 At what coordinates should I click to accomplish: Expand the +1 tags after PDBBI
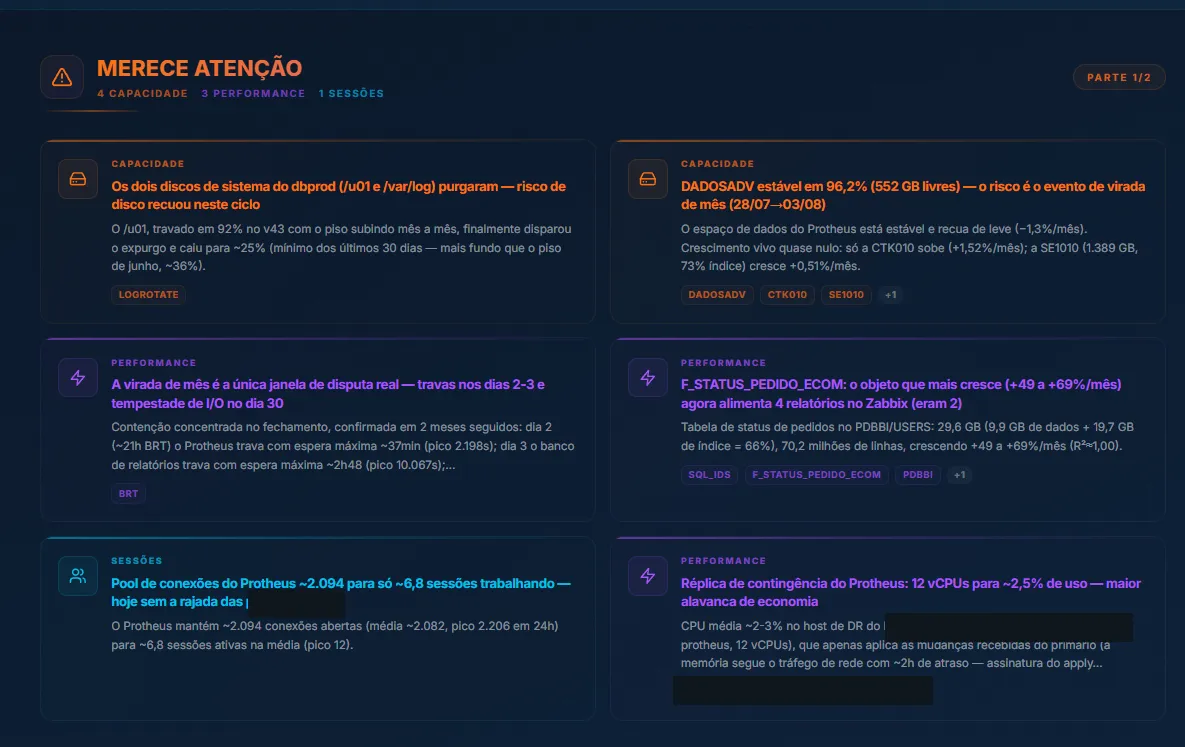click(960, 475)
